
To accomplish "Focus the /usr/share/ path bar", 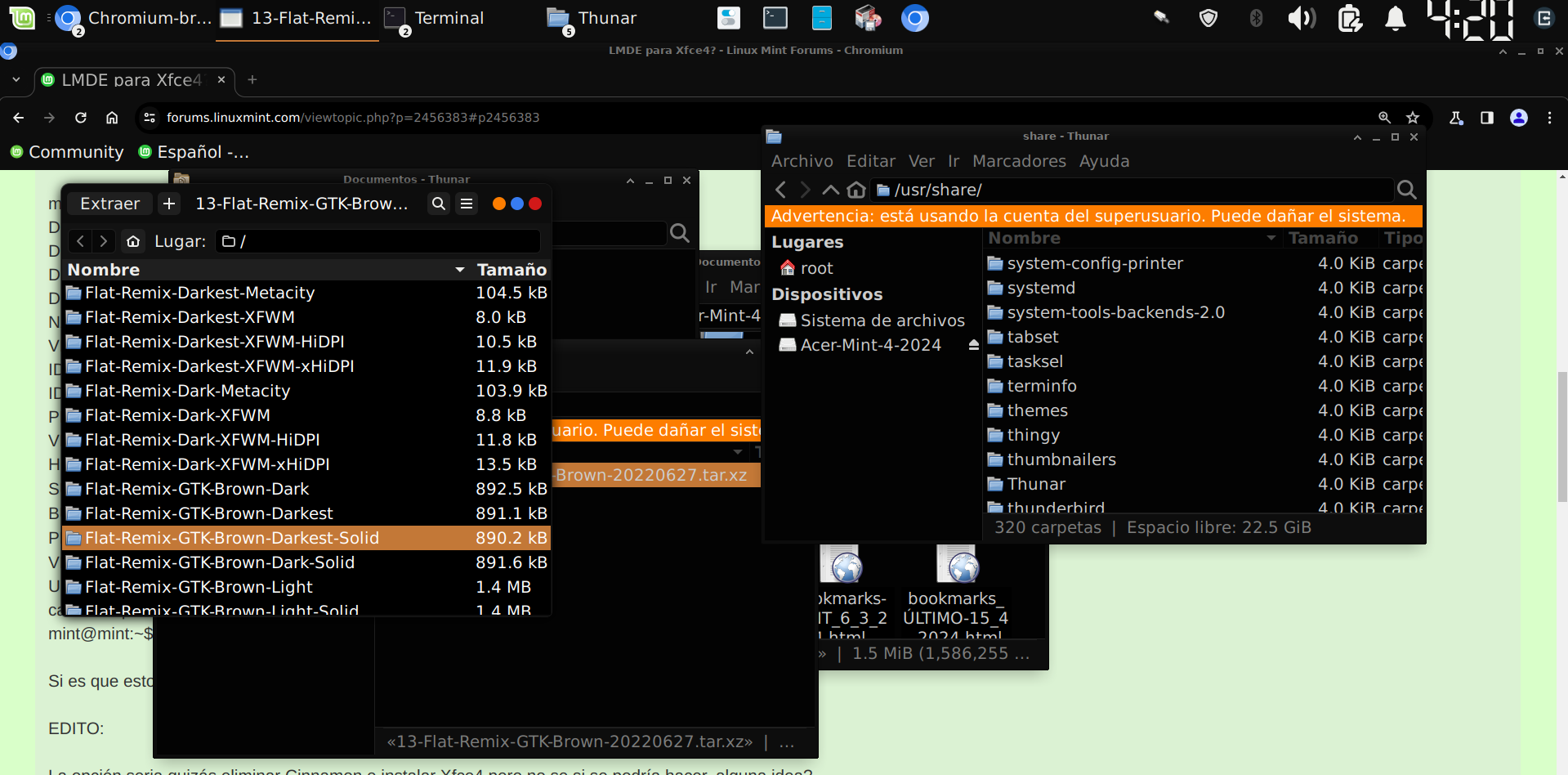I will pos(1131,190).
